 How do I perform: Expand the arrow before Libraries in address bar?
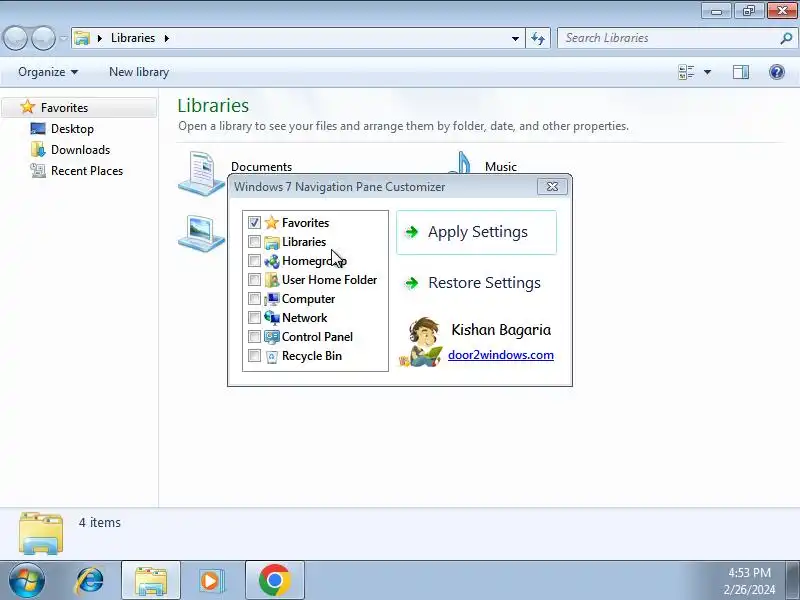[100, 38]
